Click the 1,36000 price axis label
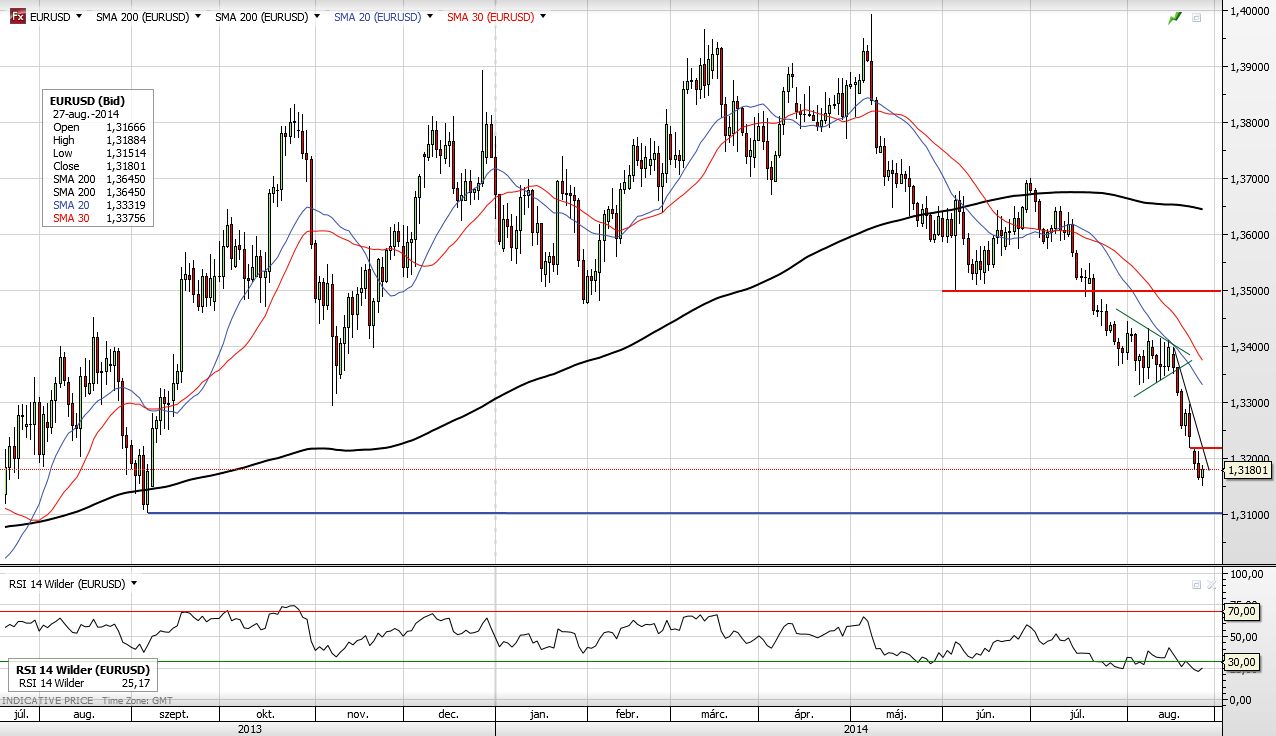The image size is (1276, 736). click(x=1249, y=235)
